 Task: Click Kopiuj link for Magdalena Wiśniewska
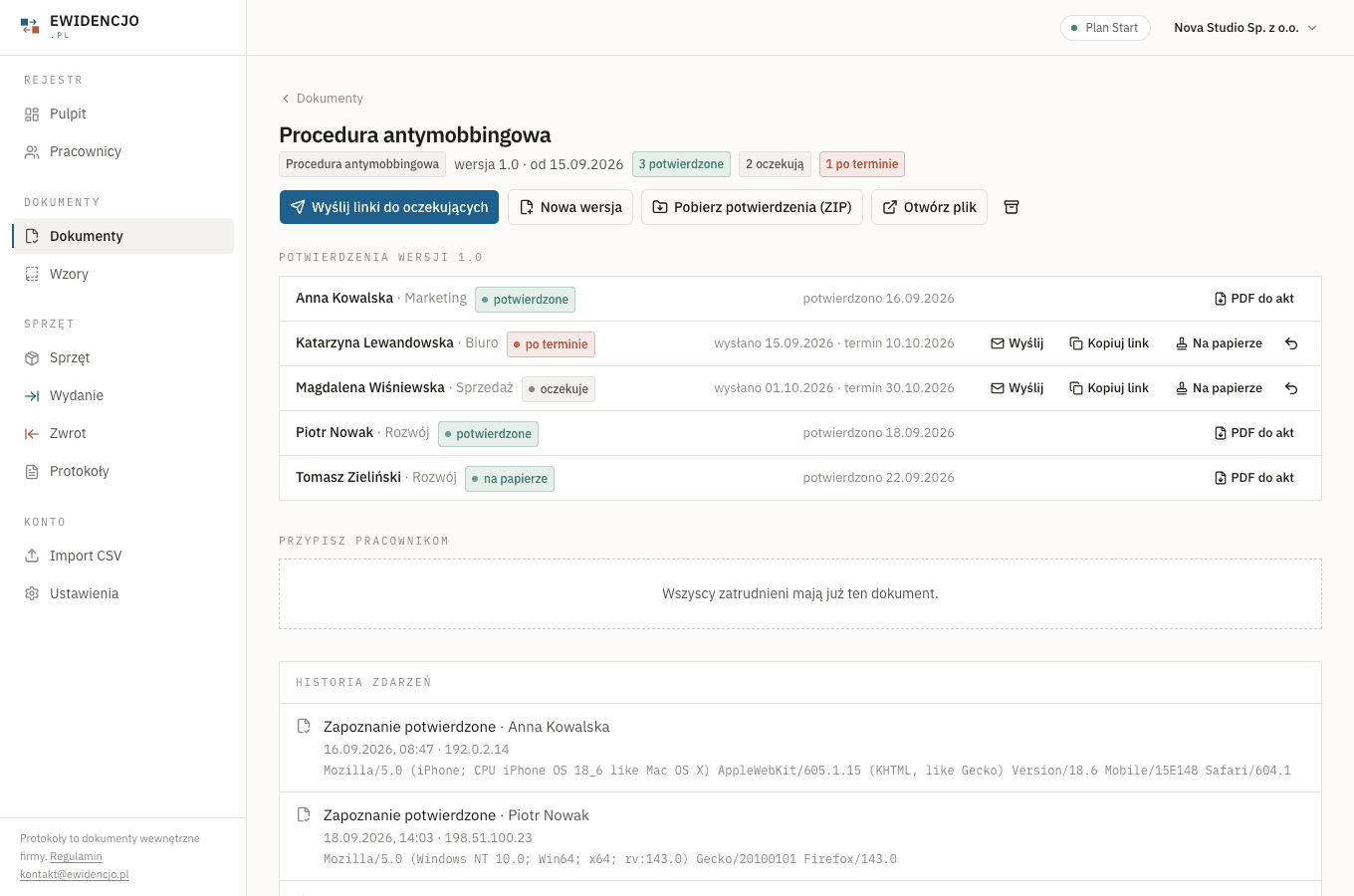click(1109, 388)
